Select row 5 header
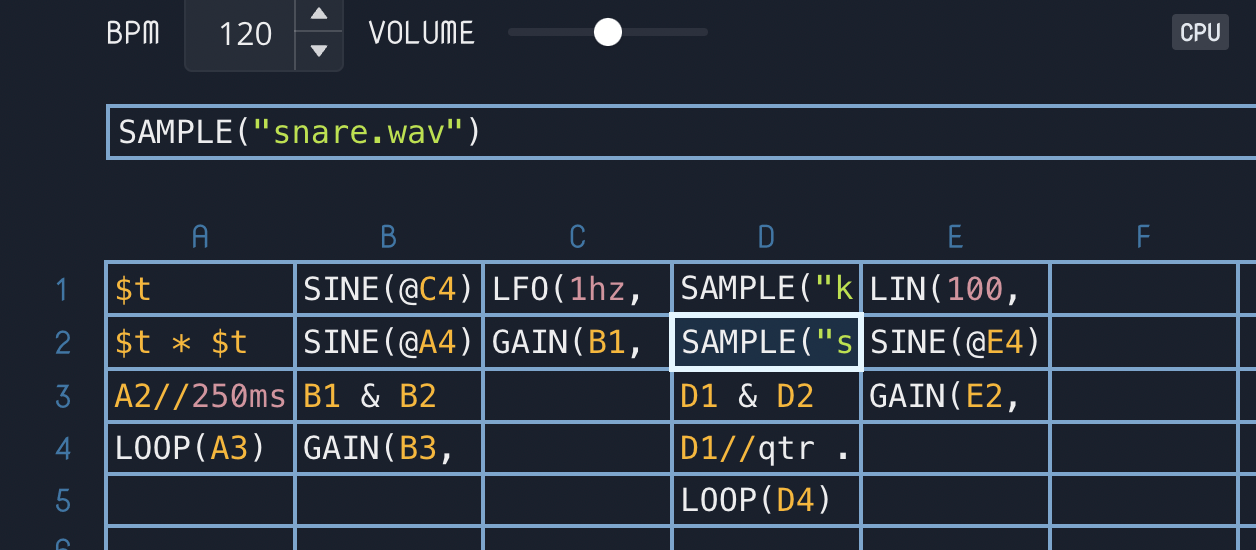Screen dimensions: 1256x550 click(x=63, y=500)
